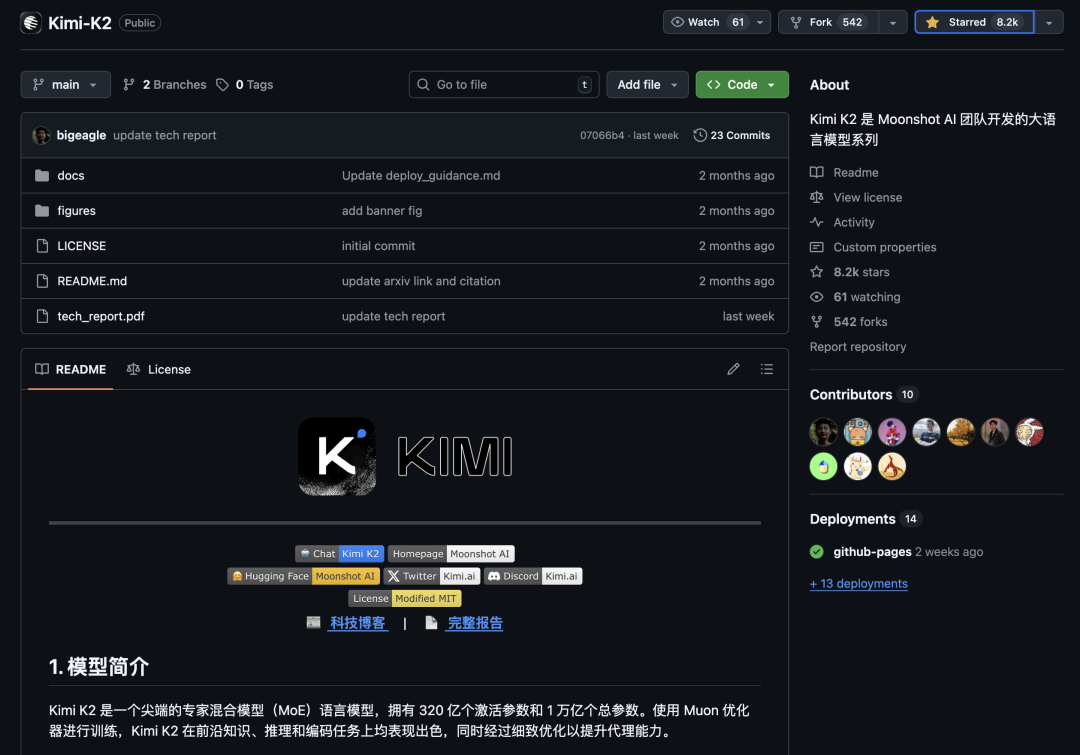Expand the Add file dropdown

click(x=647, y=84)
